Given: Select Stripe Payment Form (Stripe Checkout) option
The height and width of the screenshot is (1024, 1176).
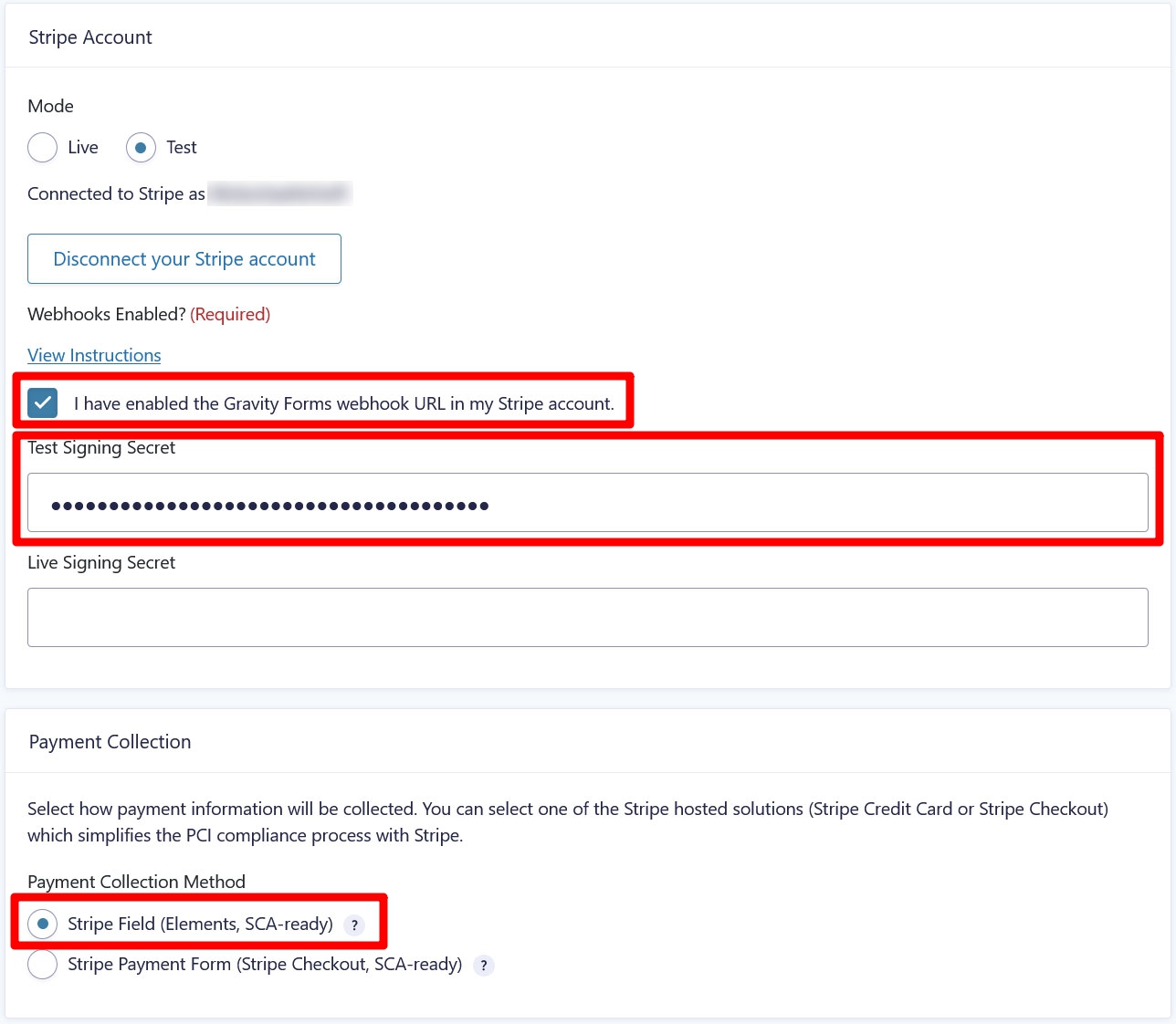Looking at the screenshot, I should coord(43,964).
